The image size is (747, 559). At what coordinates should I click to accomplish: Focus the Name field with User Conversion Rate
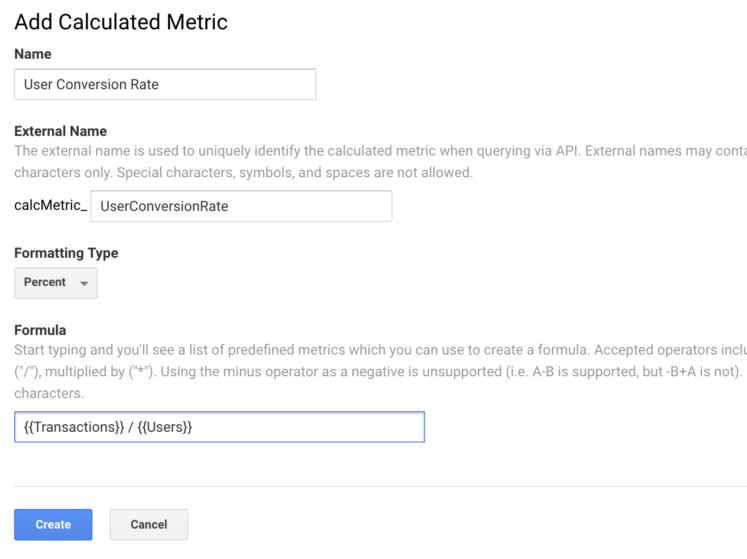click(x=165, y=84)
